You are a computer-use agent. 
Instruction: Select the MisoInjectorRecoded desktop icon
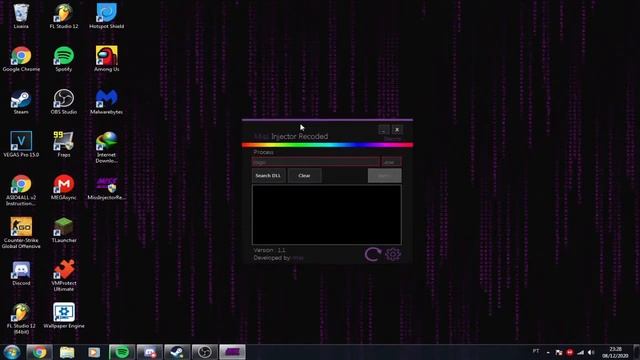click(x=107, y=187)
